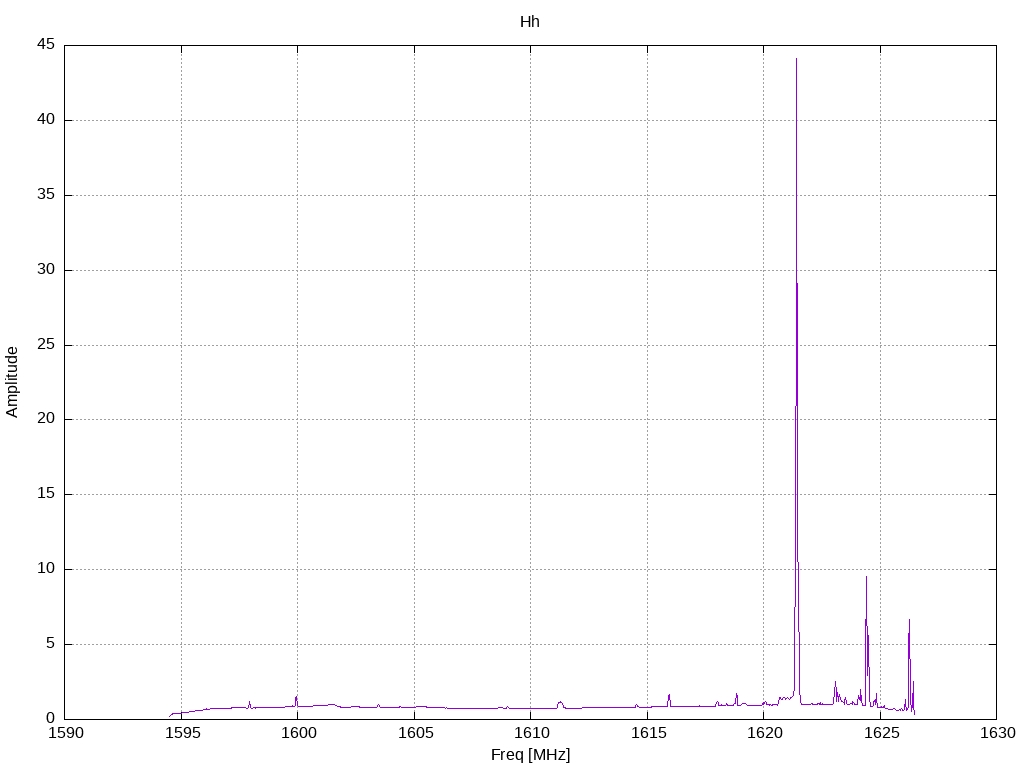The image size is (1024, 768).
Task: Click the 25 y-axis tick label
Action: click(x=46, y=344)
